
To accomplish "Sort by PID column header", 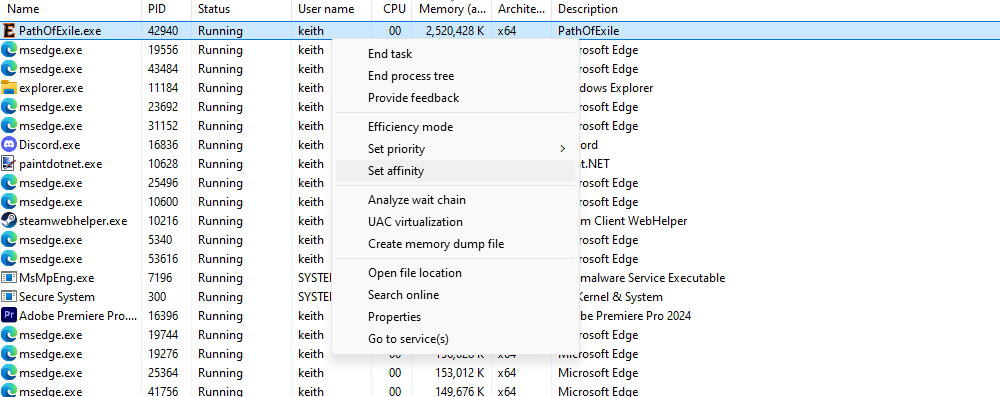I will [x=166, y=9].
